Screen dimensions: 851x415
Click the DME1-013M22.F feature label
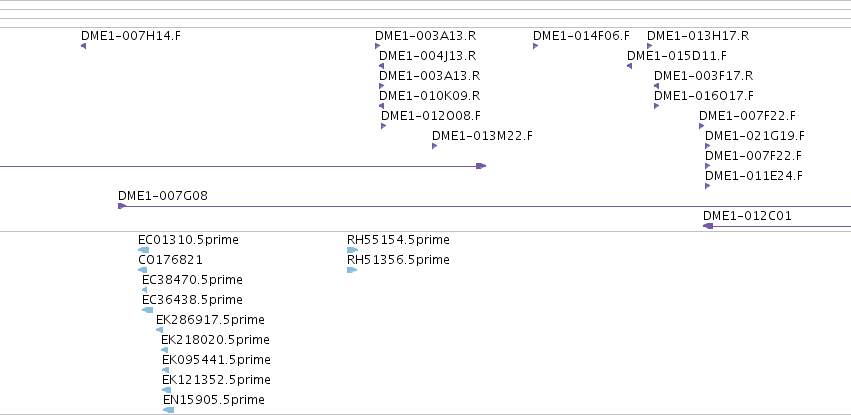pyautogui.click(x=482, y=136)
